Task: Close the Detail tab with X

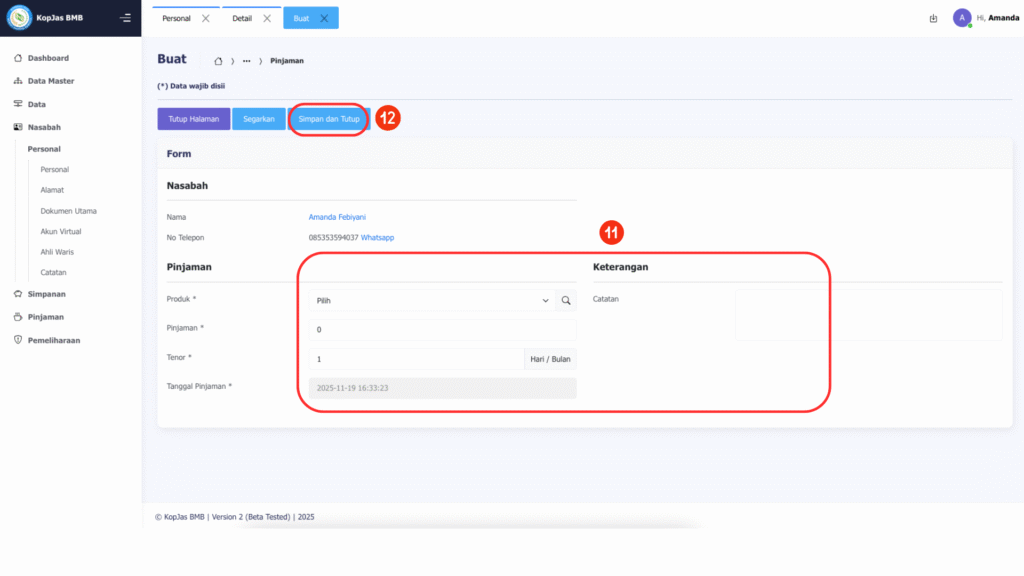Action: (x=267, y=18)
